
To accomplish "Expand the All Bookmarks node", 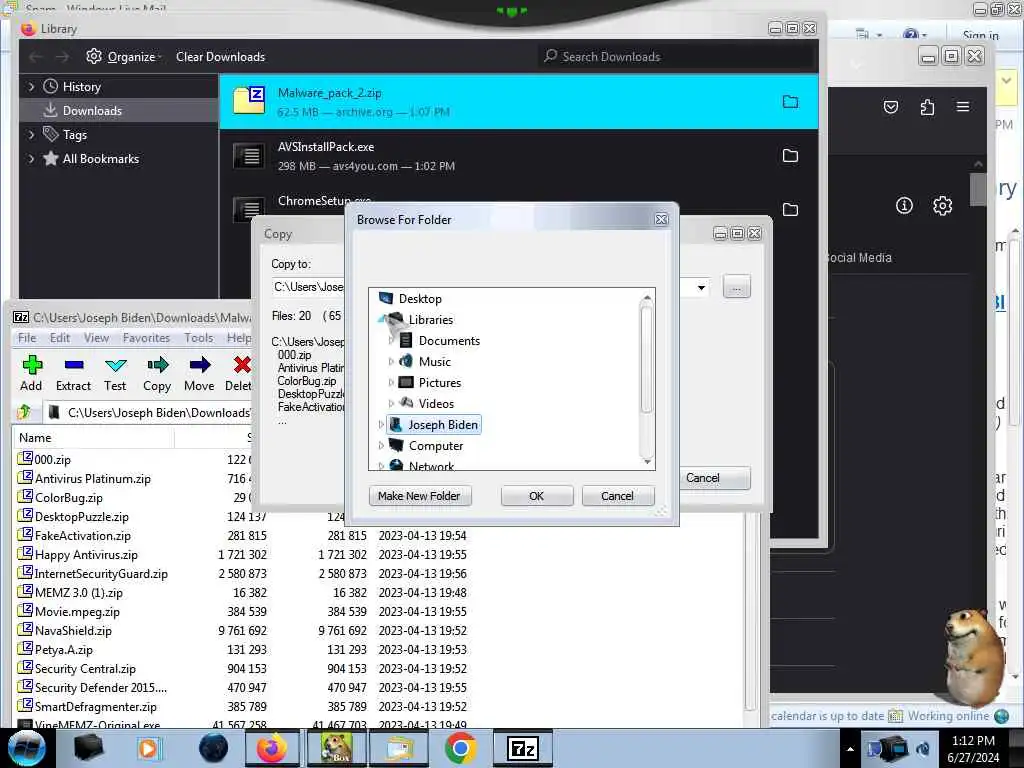I will 31,159.
